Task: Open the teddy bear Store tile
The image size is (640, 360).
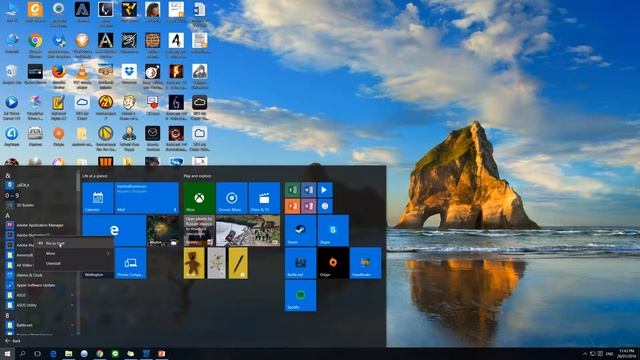Action: 194,263
